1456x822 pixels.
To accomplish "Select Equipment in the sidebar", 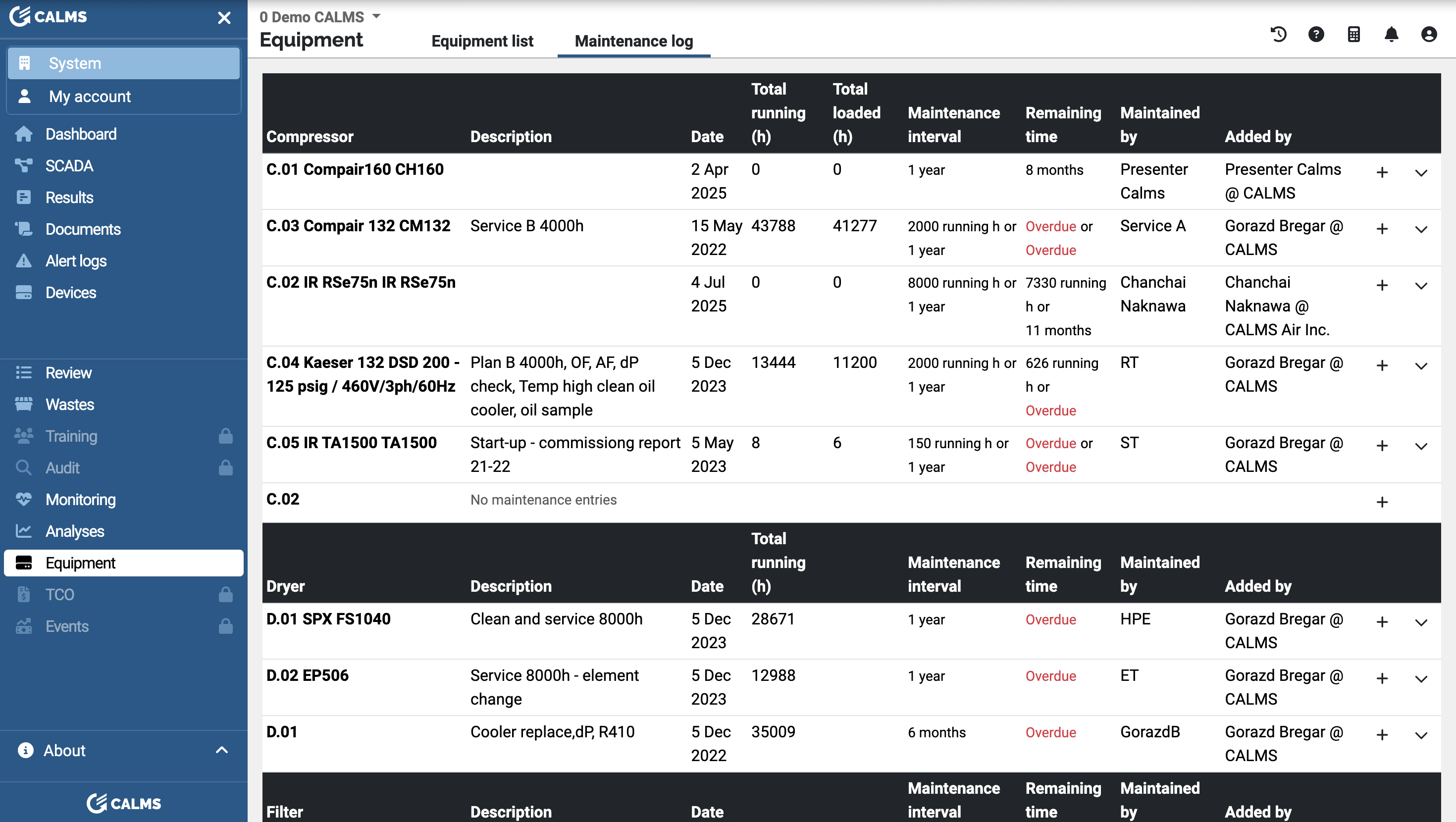I will click(124, 563).
